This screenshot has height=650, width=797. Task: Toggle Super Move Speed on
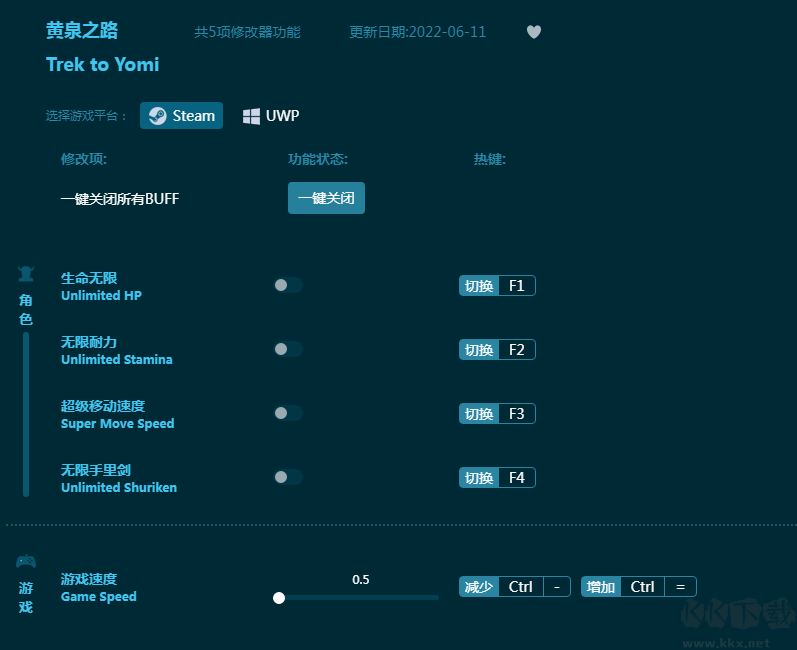coord(288,413)
